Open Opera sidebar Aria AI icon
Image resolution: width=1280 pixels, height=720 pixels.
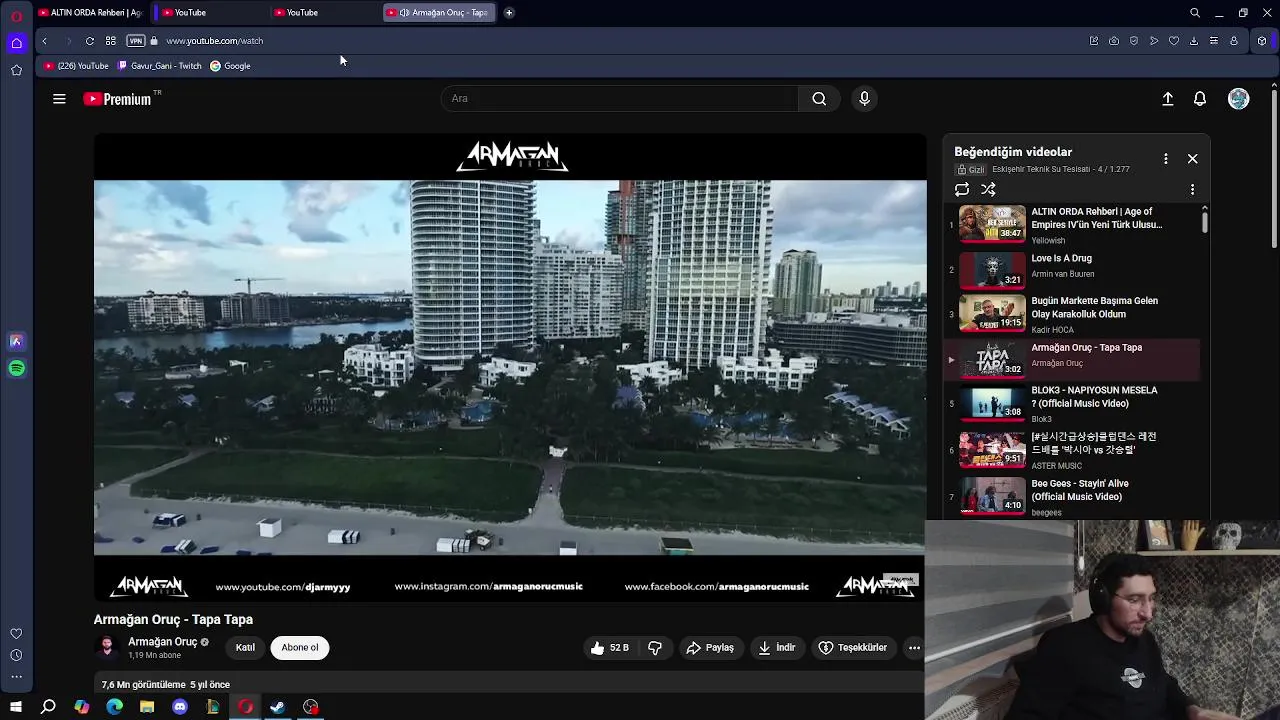point(16,342)
